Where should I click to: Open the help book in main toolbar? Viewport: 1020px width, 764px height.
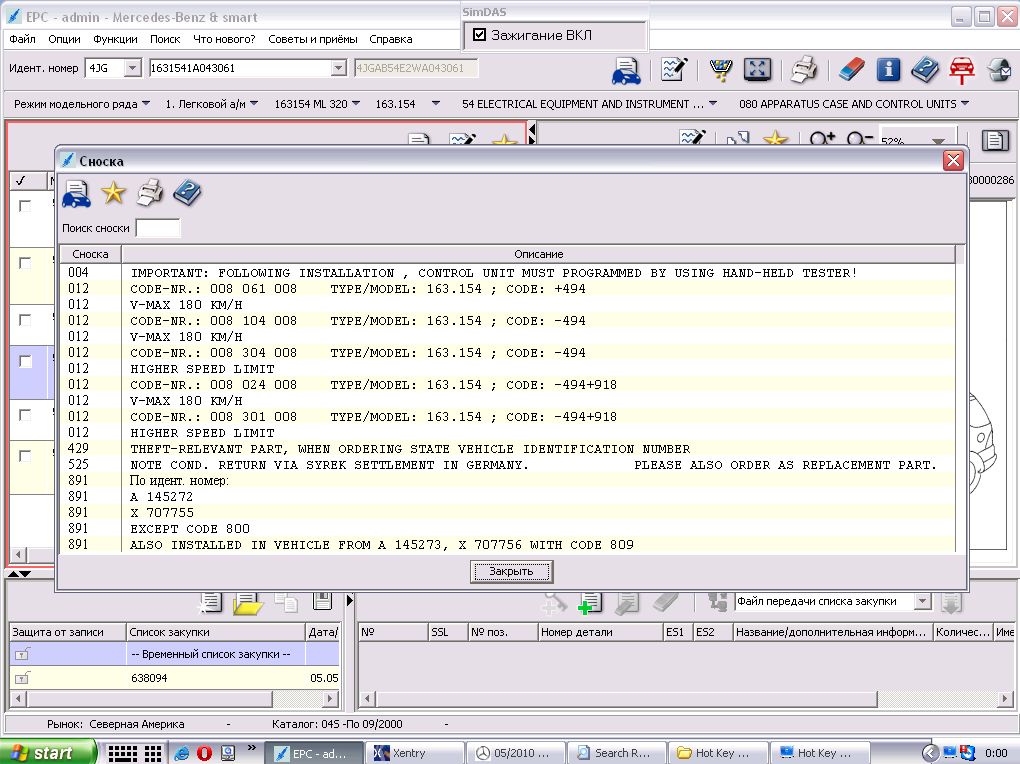coord(924,70)
